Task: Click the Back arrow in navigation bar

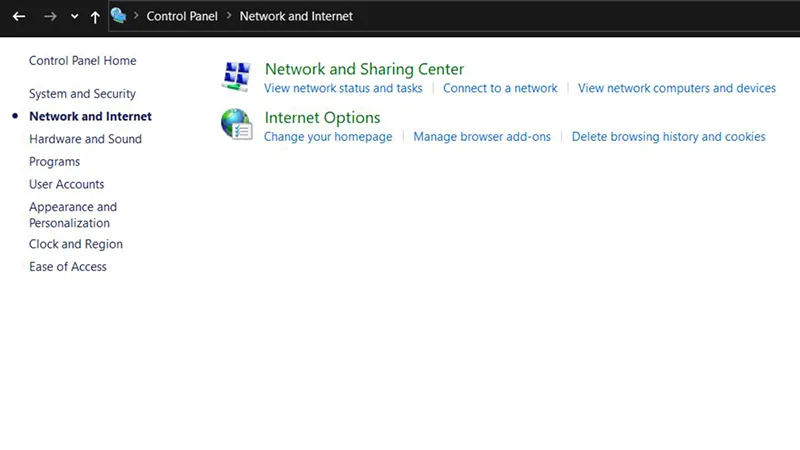Action: pos(18,16)
